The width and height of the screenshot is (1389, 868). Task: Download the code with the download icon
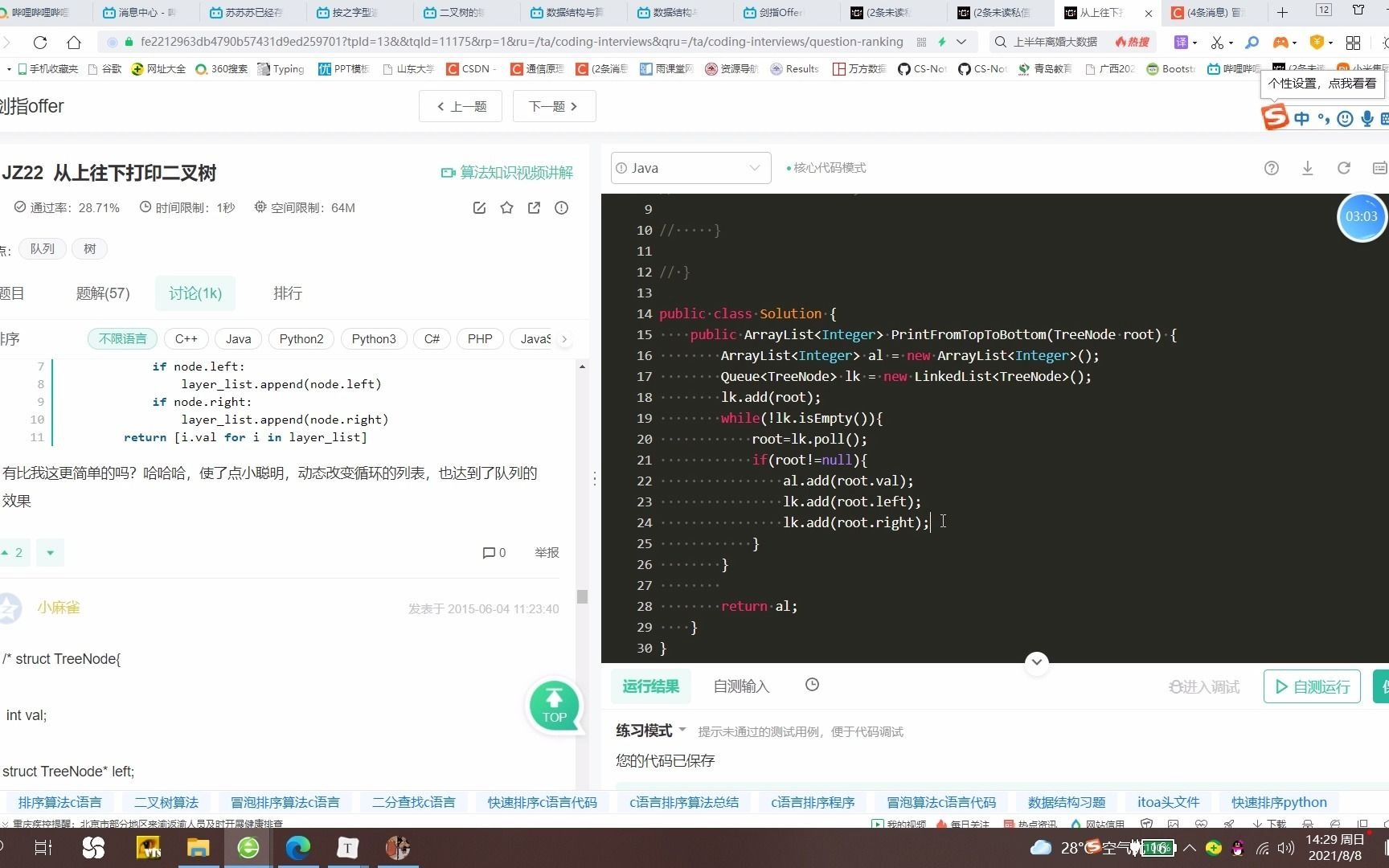(1307, 168)
